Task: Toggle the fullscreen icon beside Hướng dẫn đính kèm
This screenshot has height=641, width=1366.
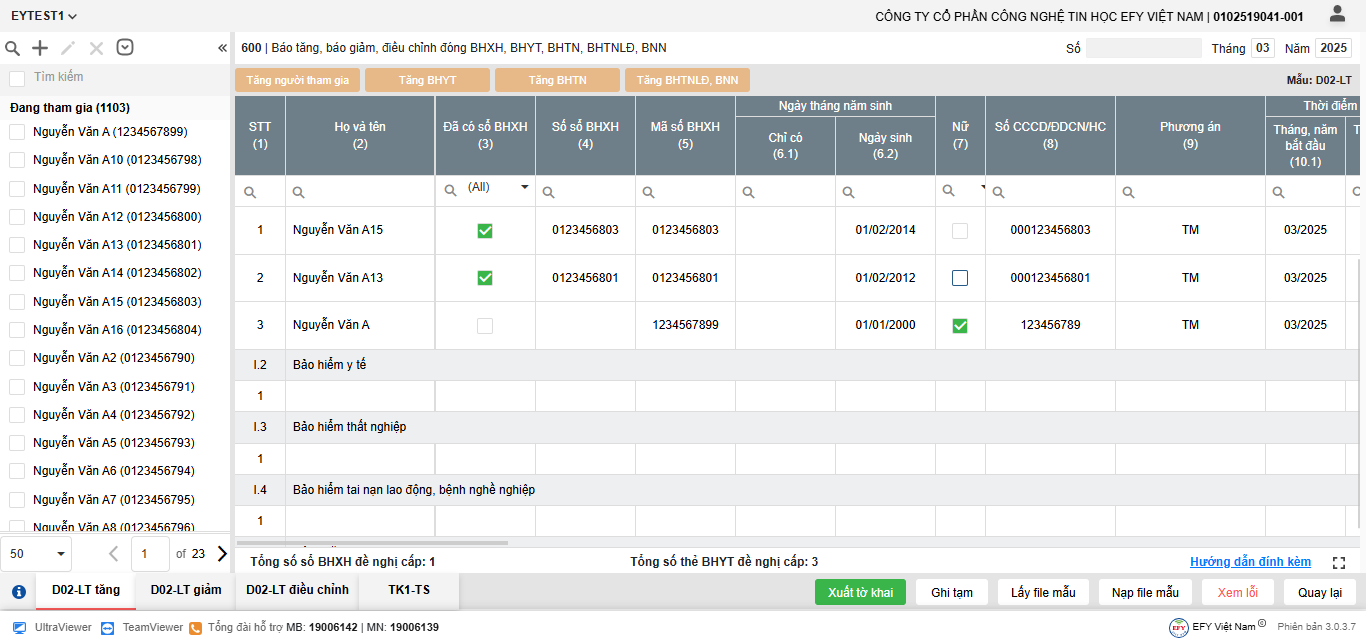Action: pos(1339,563)
